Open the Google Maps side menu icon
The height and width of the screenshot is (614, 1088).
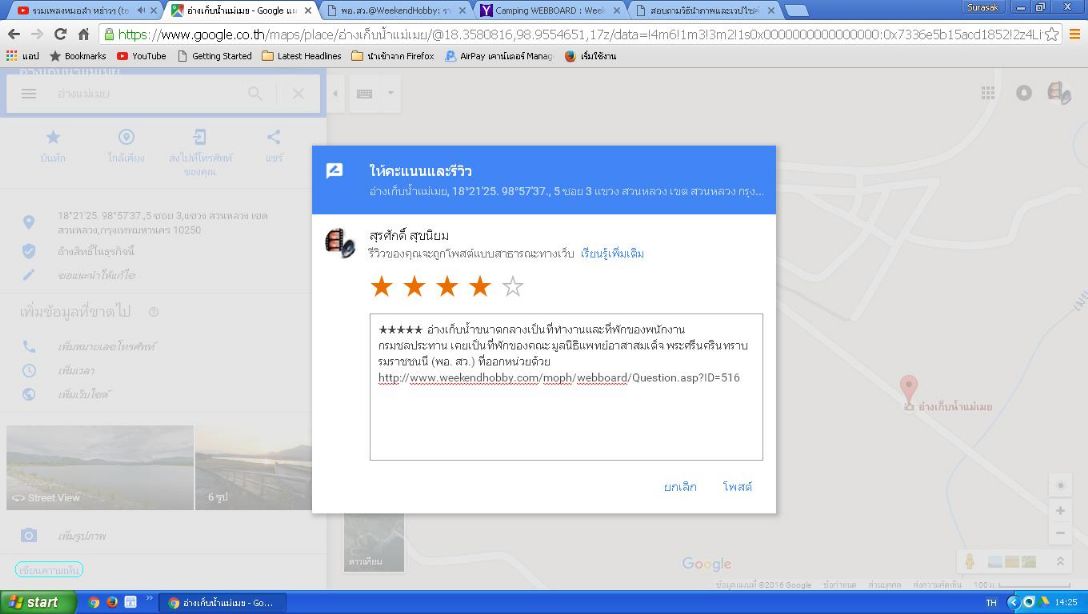click(28, 93)
